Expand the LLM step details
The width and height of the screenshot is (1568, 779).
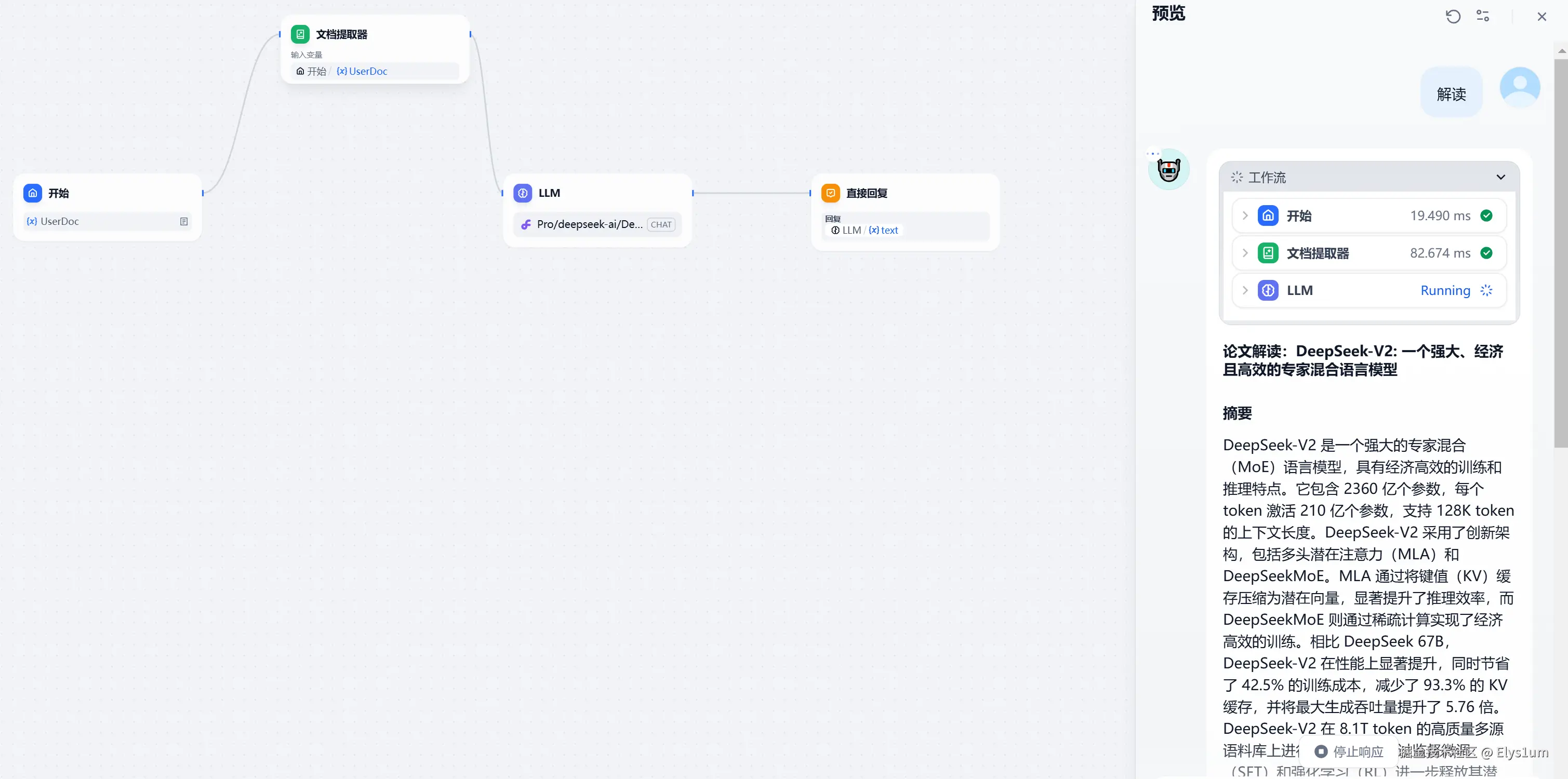pyautogui.click(x=1245, y=290)
